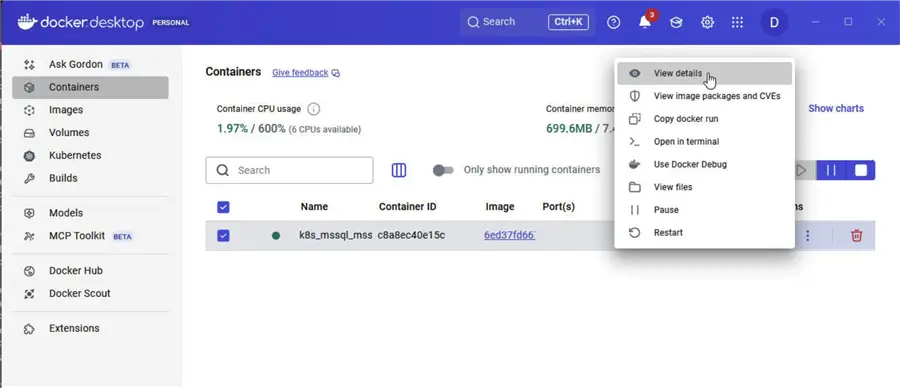This screenshot has height=388, width=900.
Task: Uncheck the k8s_mssql container row checkbox
Action: click(x=223, y=235)
